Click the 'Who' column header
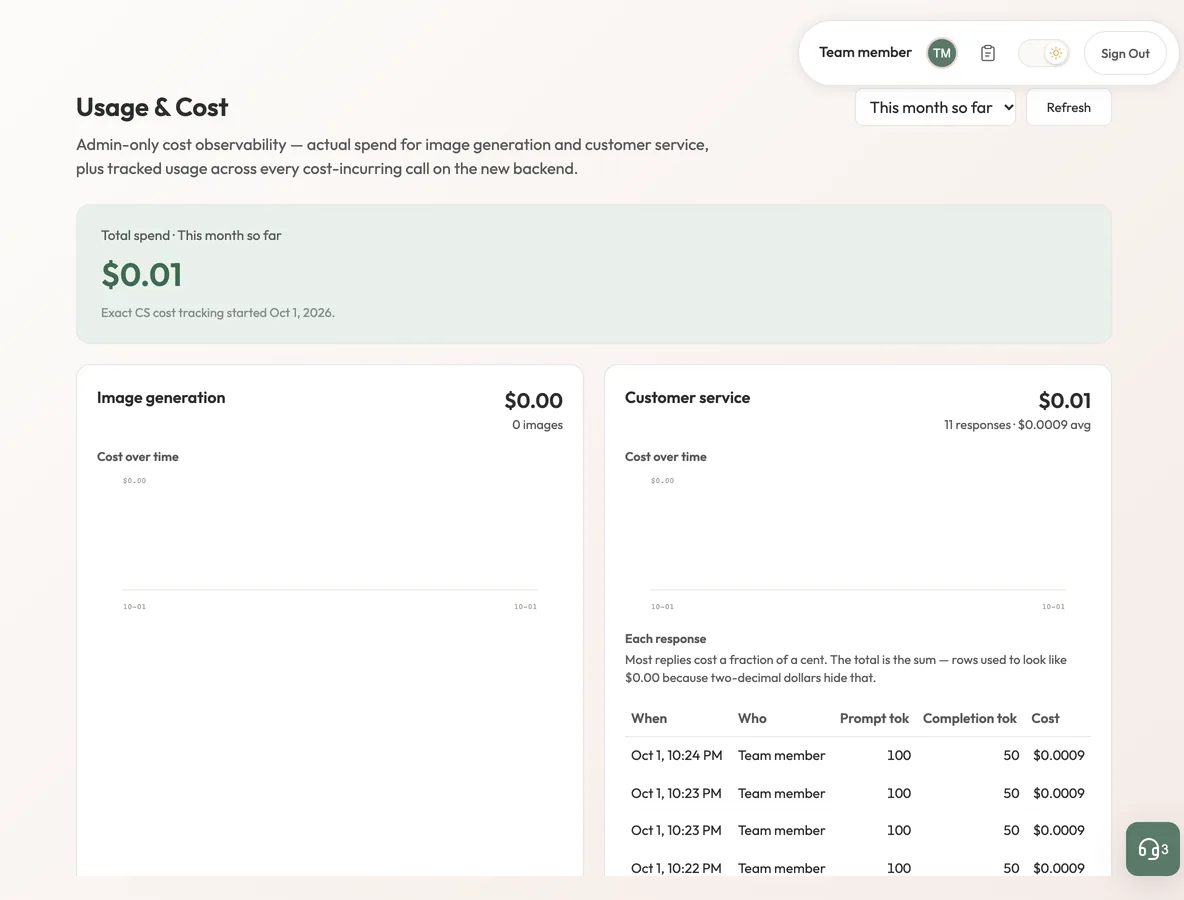The image size is (1184, 900). [752, 718]
